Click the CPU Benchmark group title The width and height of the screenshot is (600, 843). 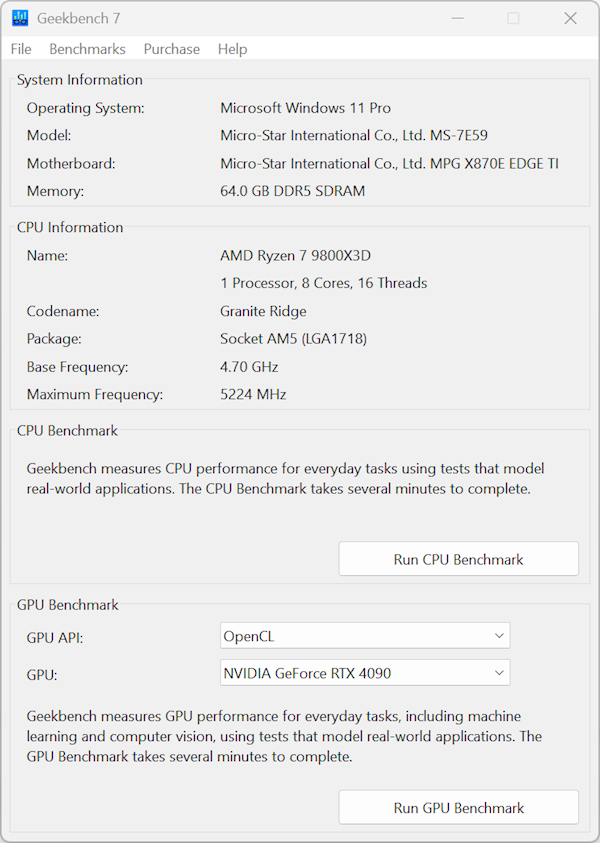pyautogui.click(x=67, y=430)
